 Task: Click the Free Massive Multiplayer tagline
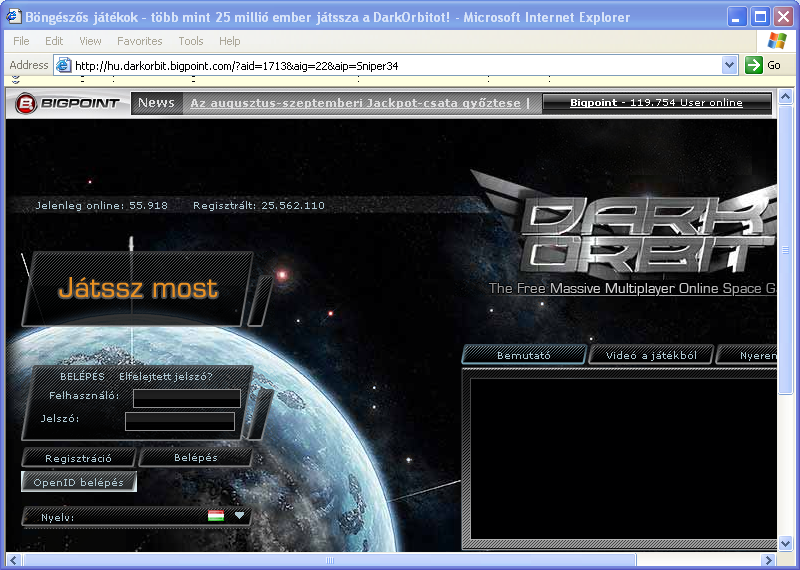[633, 288]
